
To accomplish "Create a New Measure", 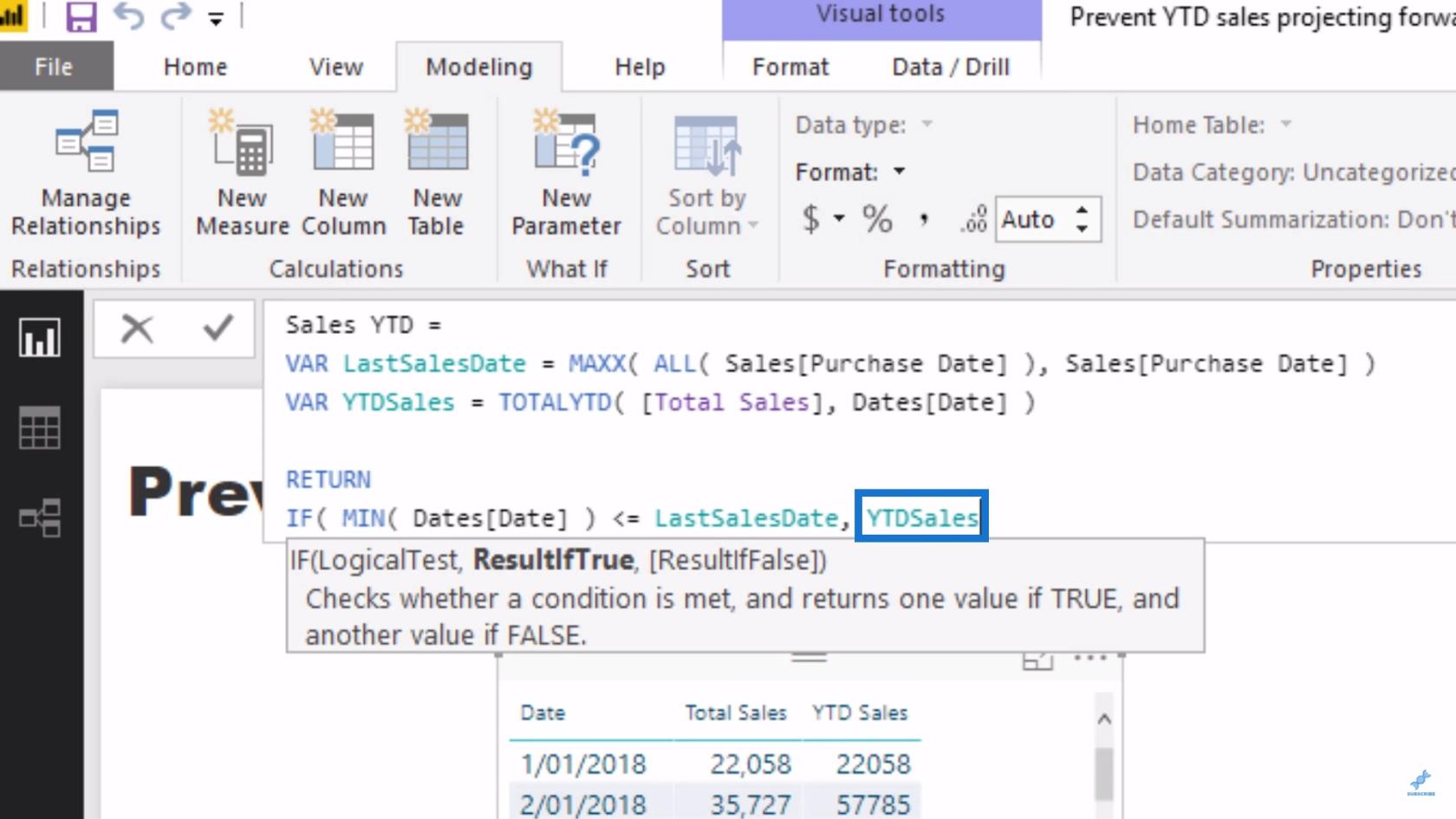I will coord(242,173).
